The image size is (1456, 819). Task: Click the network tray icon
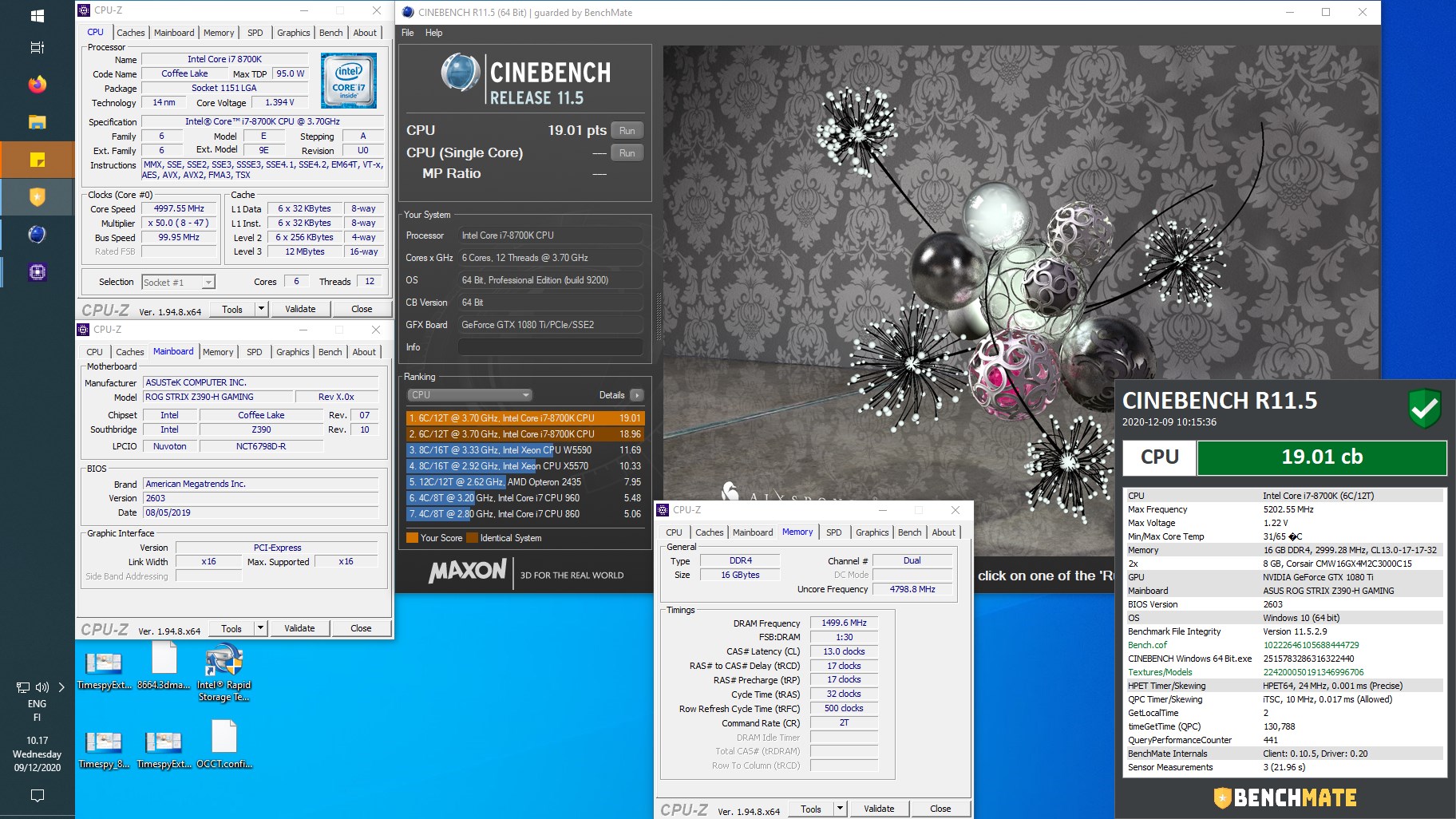click(23, 686)
